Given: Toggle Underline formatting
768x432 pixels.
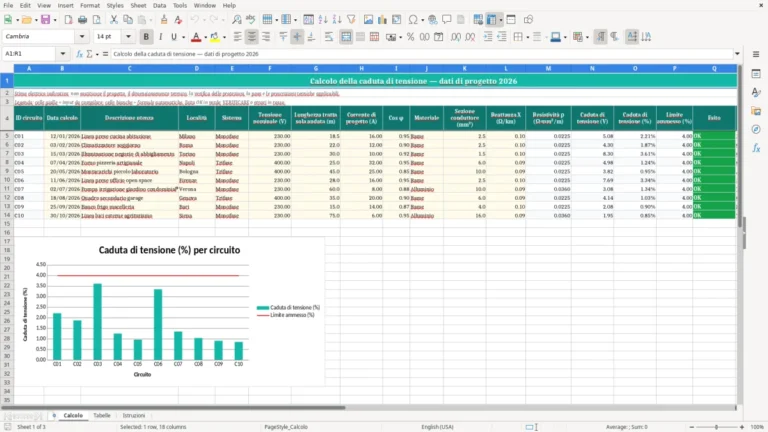Looking at the screenshot, I should (174, 37).
